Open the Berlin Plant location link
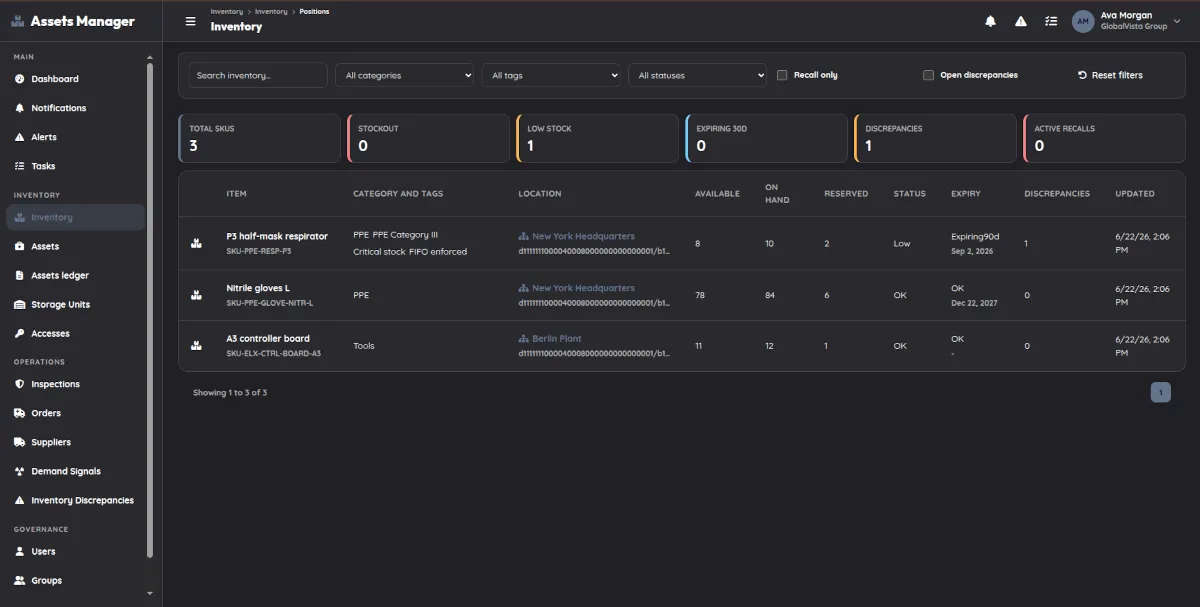Screen dimensions: 1200x607 (x=557, y=339)
